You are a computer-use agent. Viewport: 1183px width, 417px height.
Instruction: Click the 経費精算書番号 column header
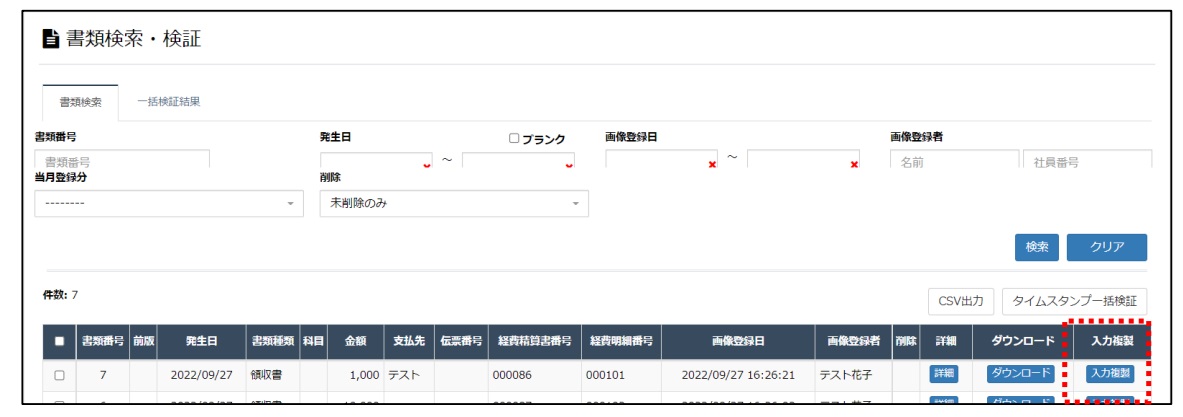534,341
